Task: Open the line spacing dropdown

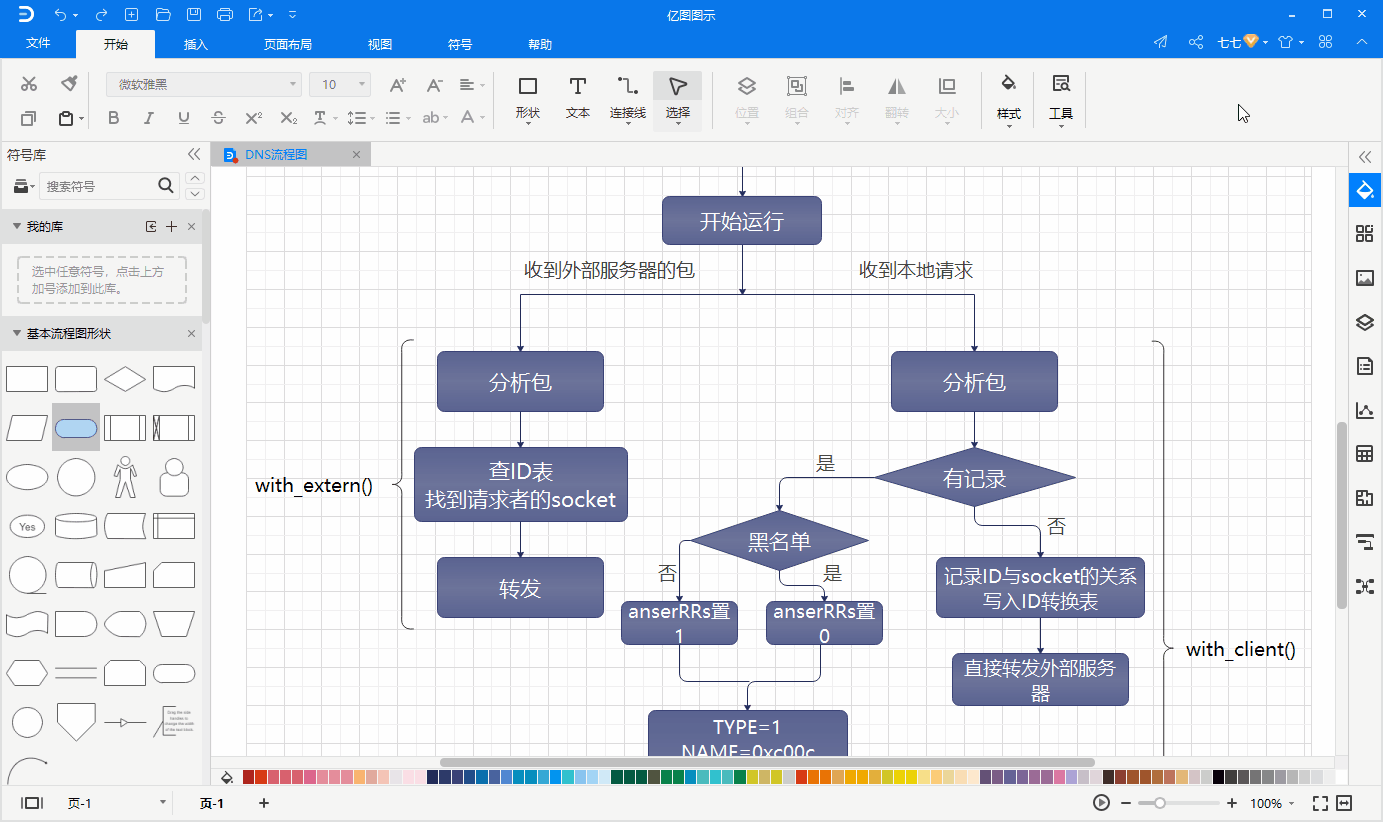Action: [362, 118]
